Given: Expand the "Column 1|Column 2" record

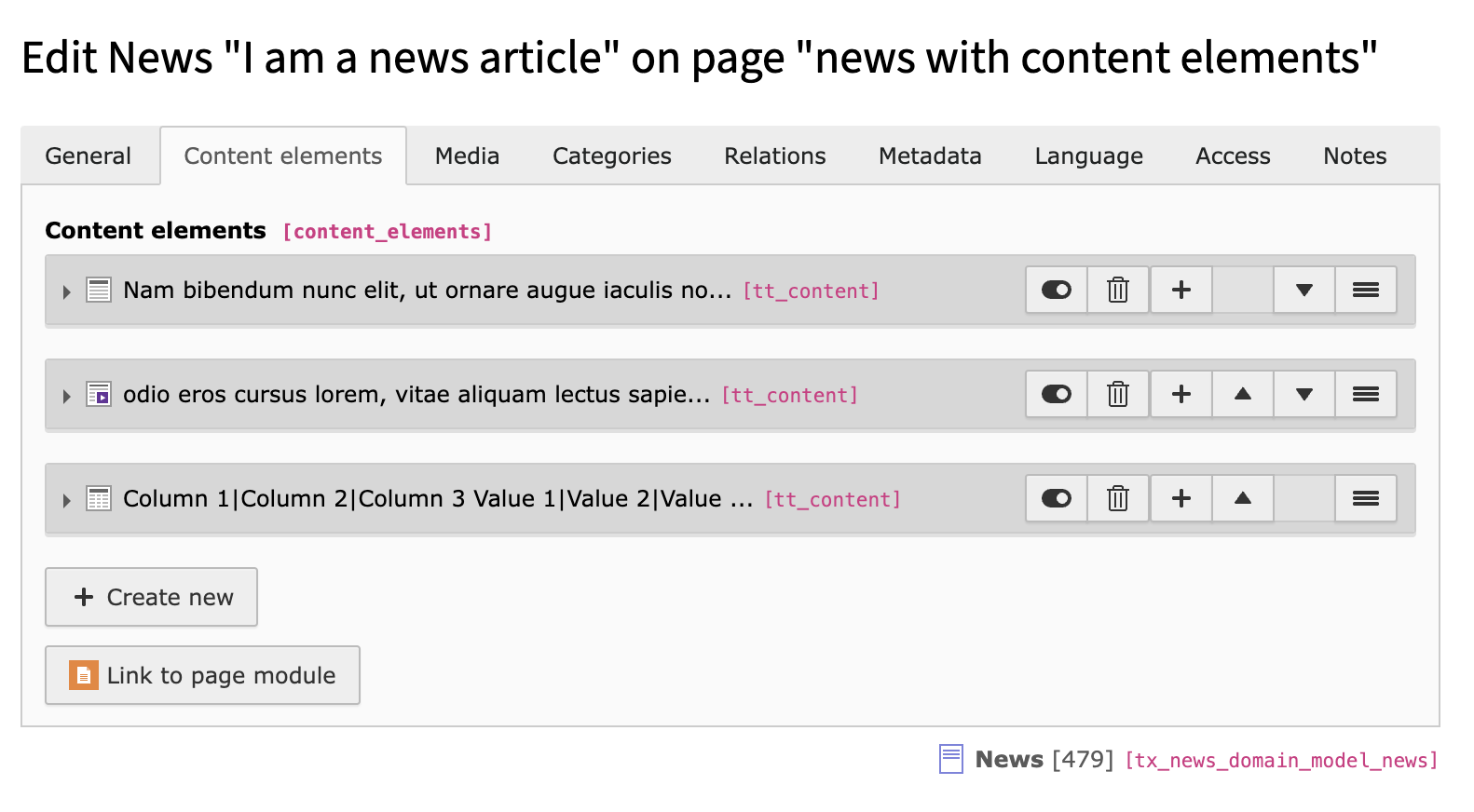Looking at the screenshot, I should pos(66,500).
